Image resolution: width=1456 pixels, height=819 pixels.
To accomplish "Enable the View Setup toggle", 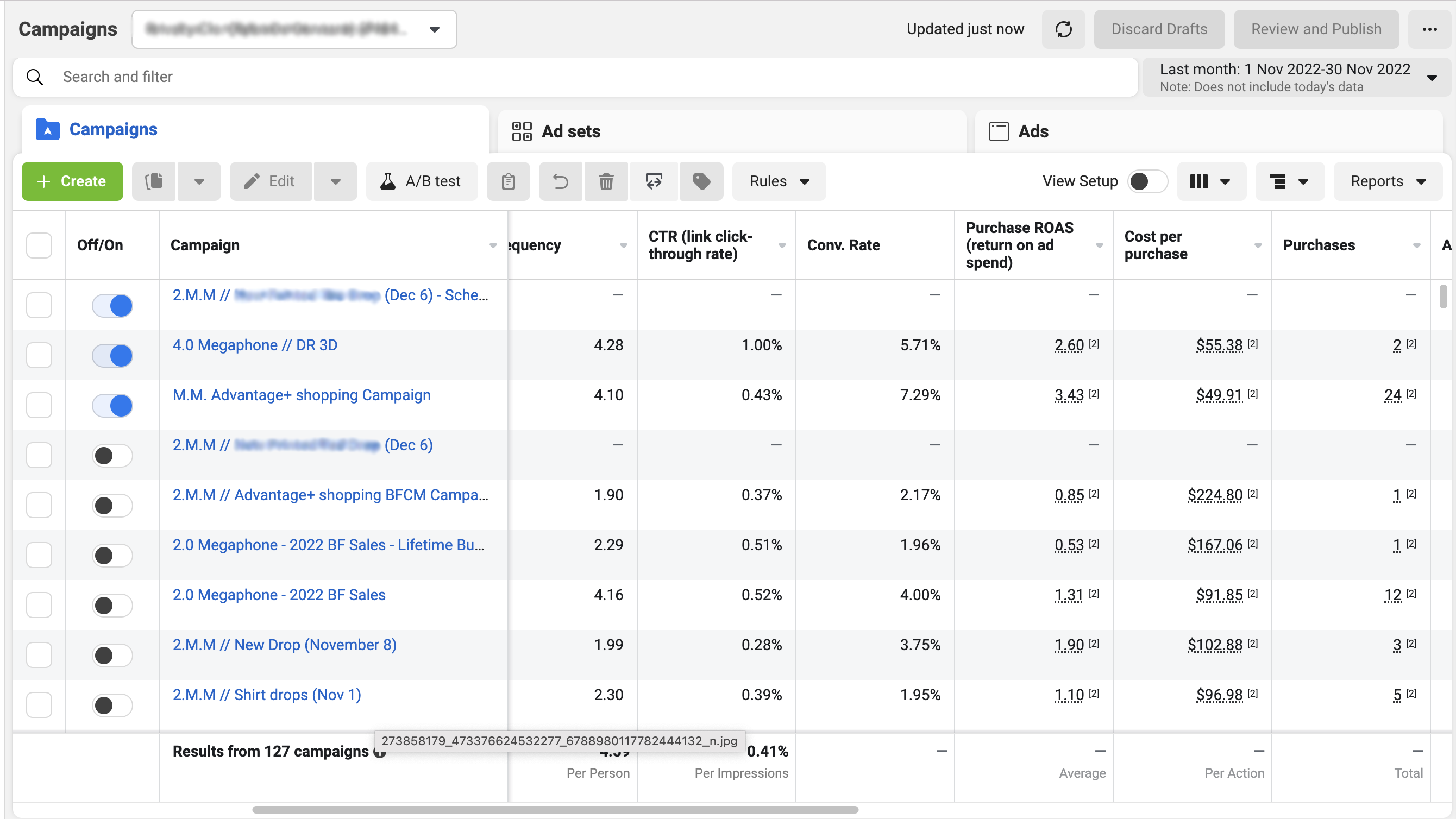I will [x=1146, y=181].
